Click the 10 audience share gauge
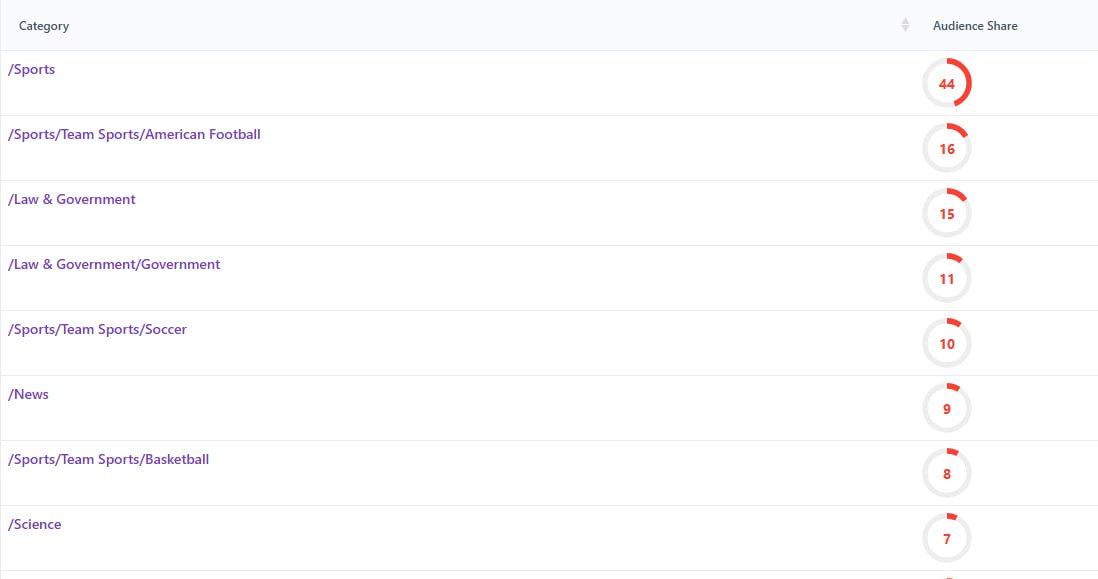The height and width of the screenshot is (579, 1098). [947, 344]
